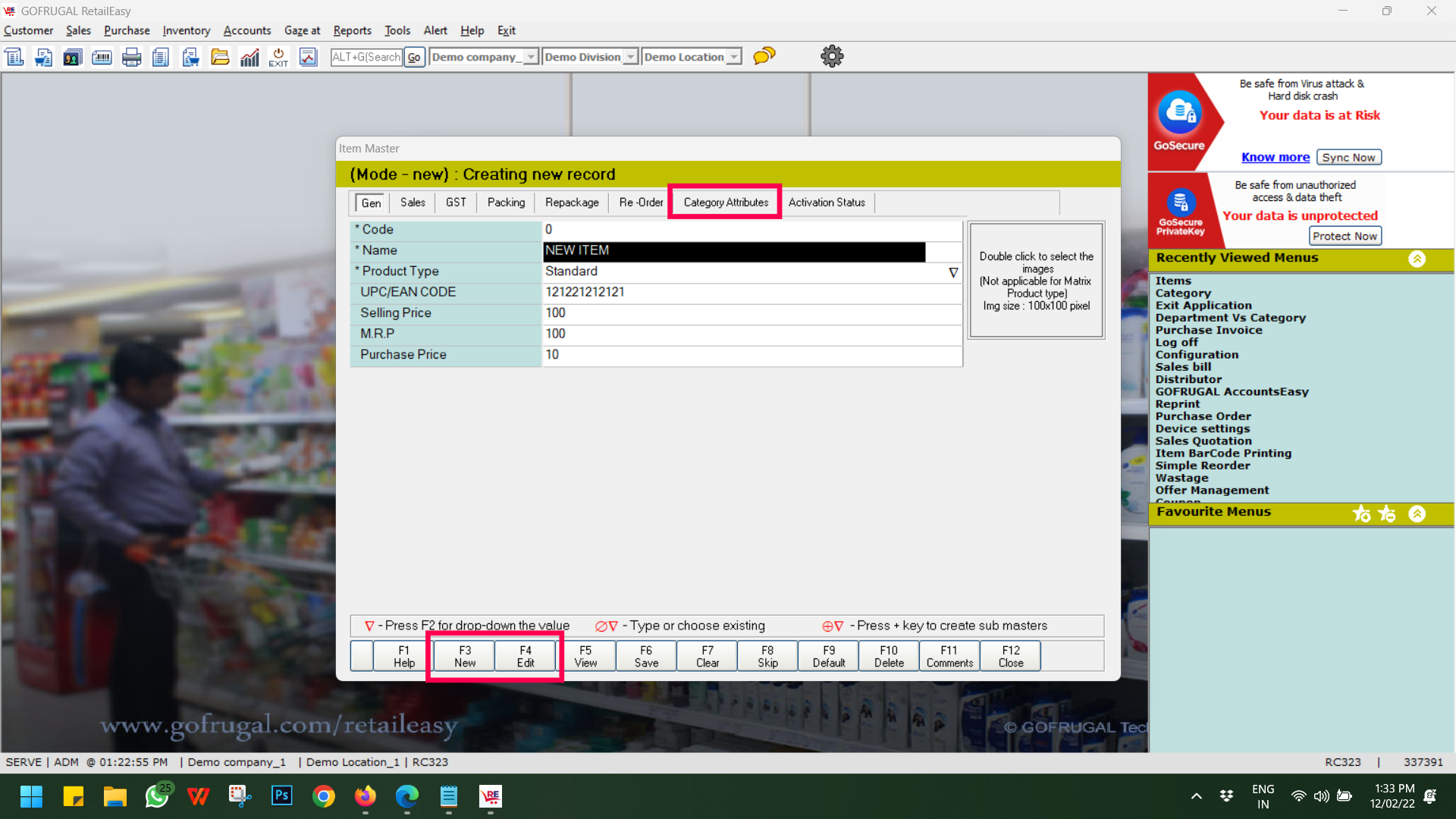This screenshot has height=819, width=1456.
Task: Click the barcode icon in toolbar
Action: click(x=102, y=57)
